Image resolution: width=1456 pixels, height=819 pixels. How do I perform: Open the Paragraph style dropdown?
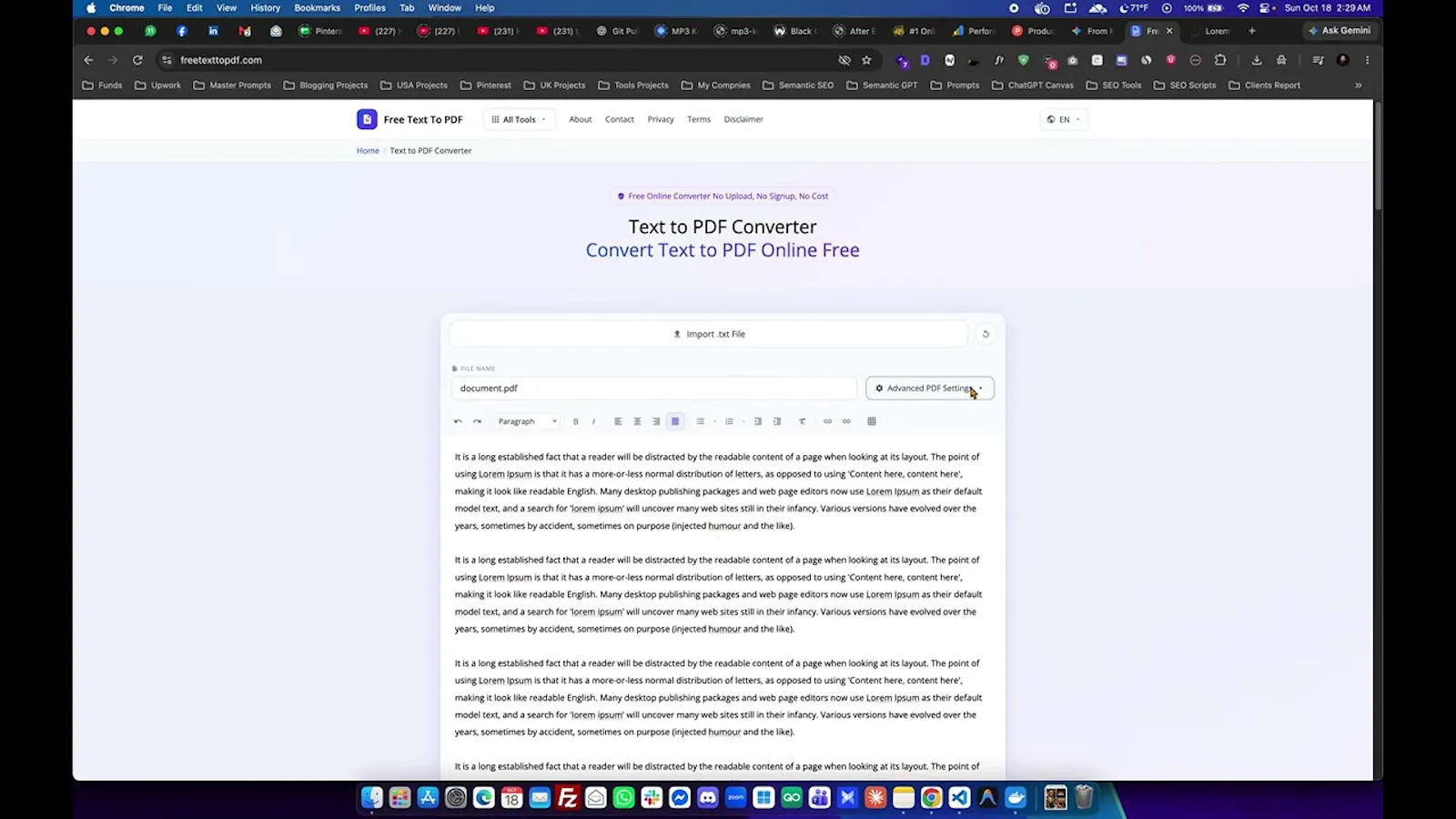(527, 421)
